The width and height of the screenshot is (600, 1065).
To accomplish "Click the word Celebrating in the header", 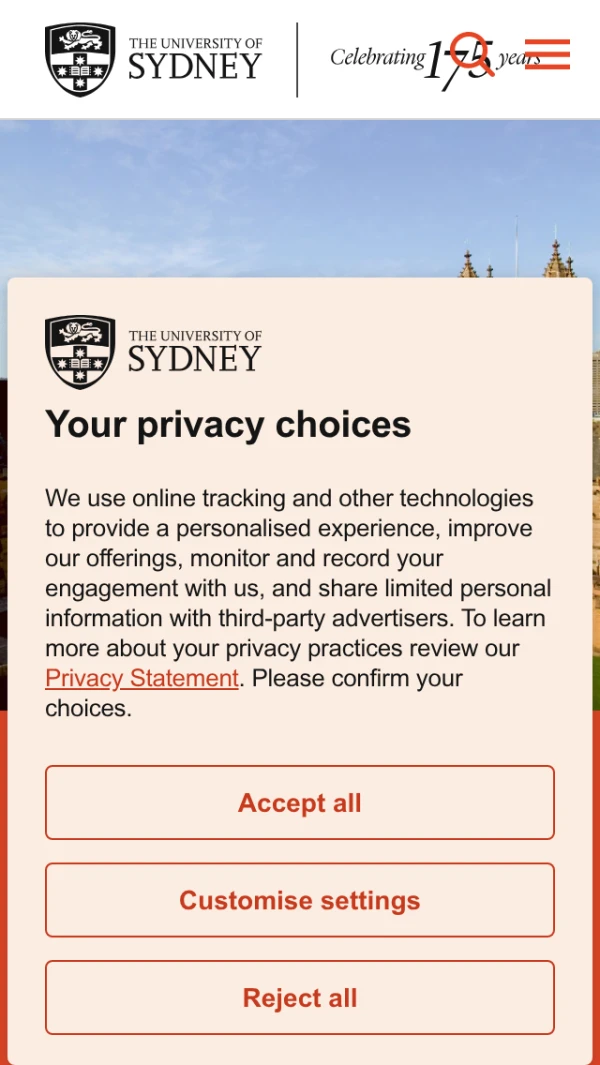I will pos(377,57).
